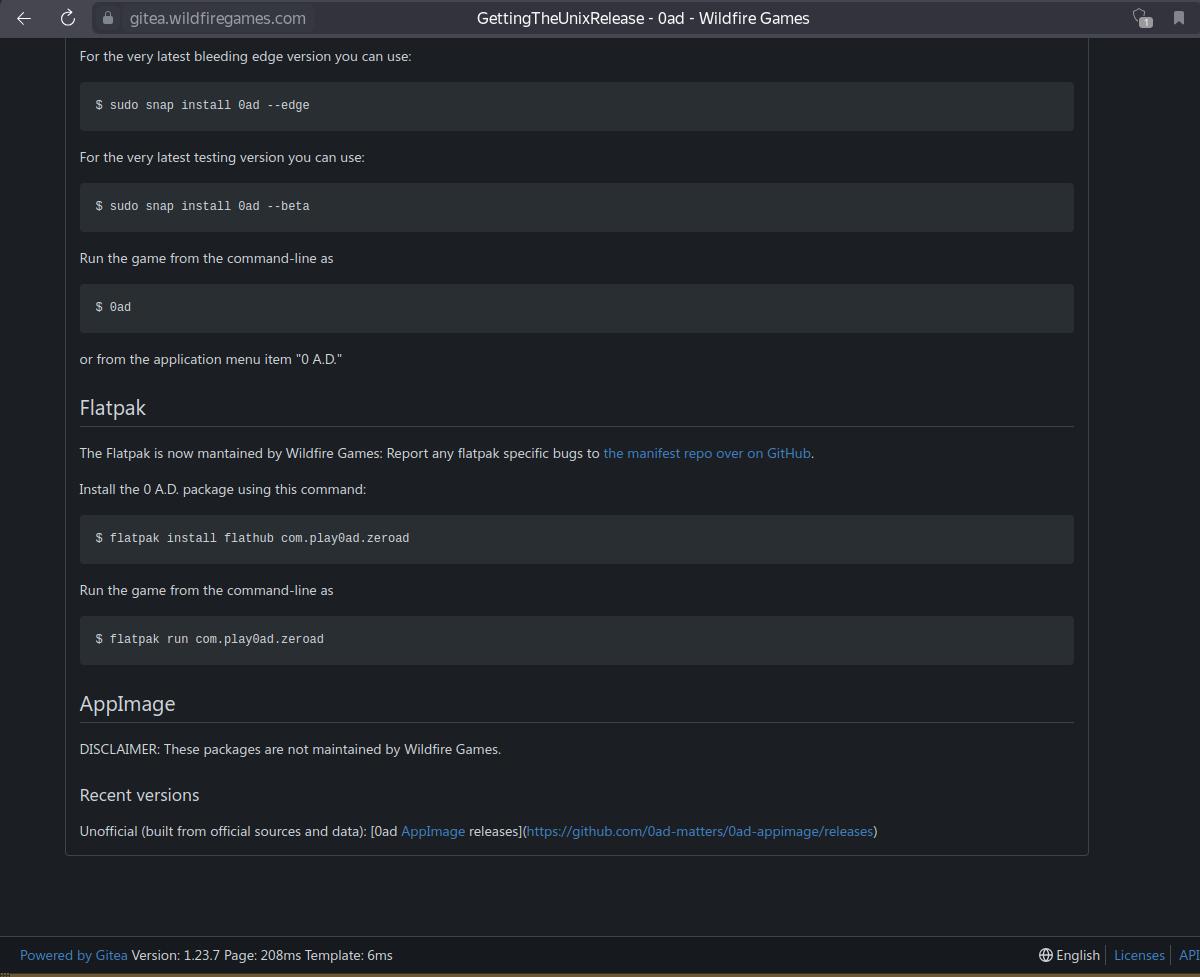
Task: Click the page title in the title bar
Action: pos(643,18)
